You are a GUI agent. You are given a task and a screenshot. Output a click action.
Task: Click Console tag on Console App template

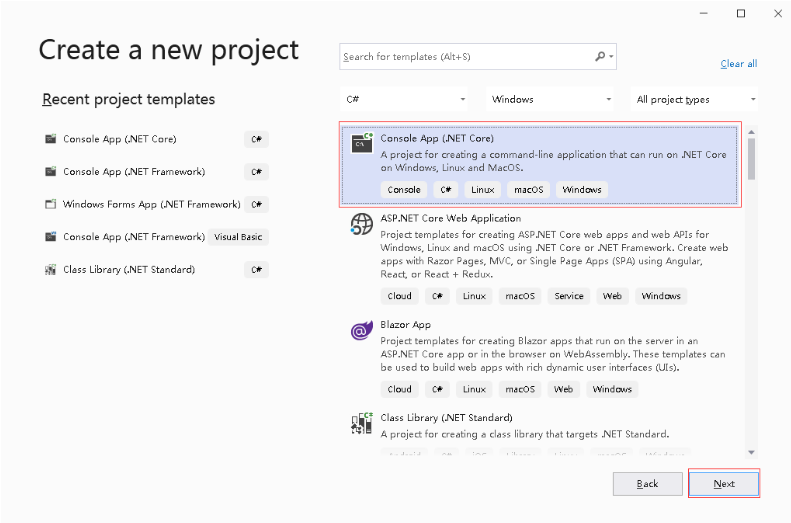404,190
